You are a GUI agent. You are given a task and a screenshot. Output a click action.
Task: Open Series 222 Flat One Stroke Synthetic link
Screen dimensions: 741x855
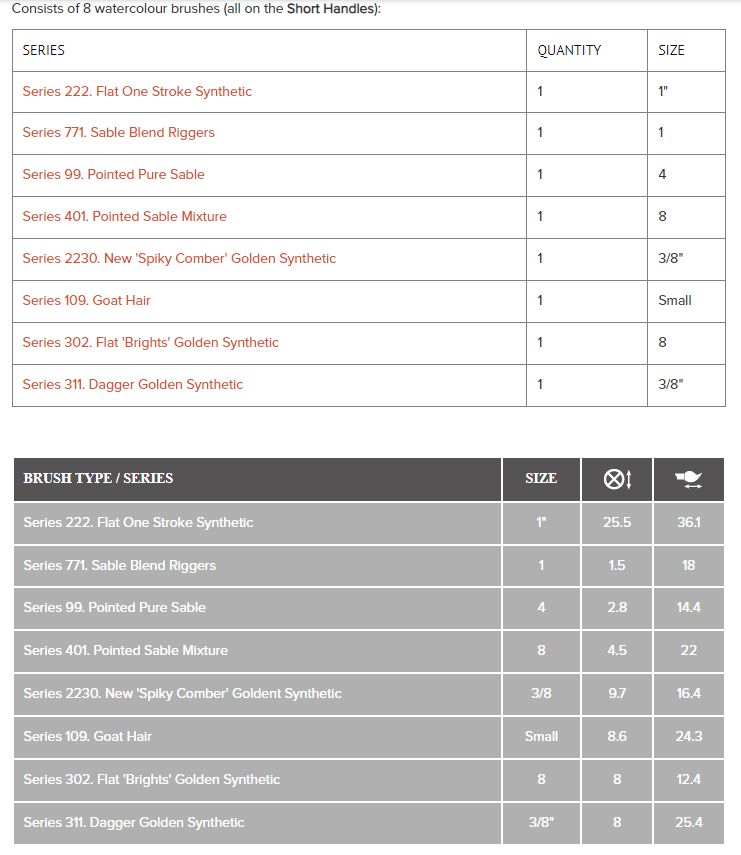137,92
